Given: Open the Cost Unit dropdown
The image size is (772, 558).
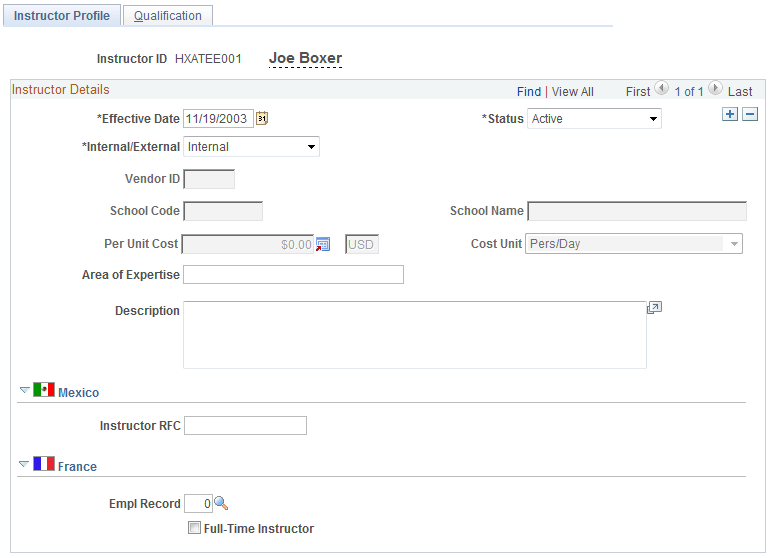Looking at the screenshot, I should pyautogui.click(x=634, y=244).
